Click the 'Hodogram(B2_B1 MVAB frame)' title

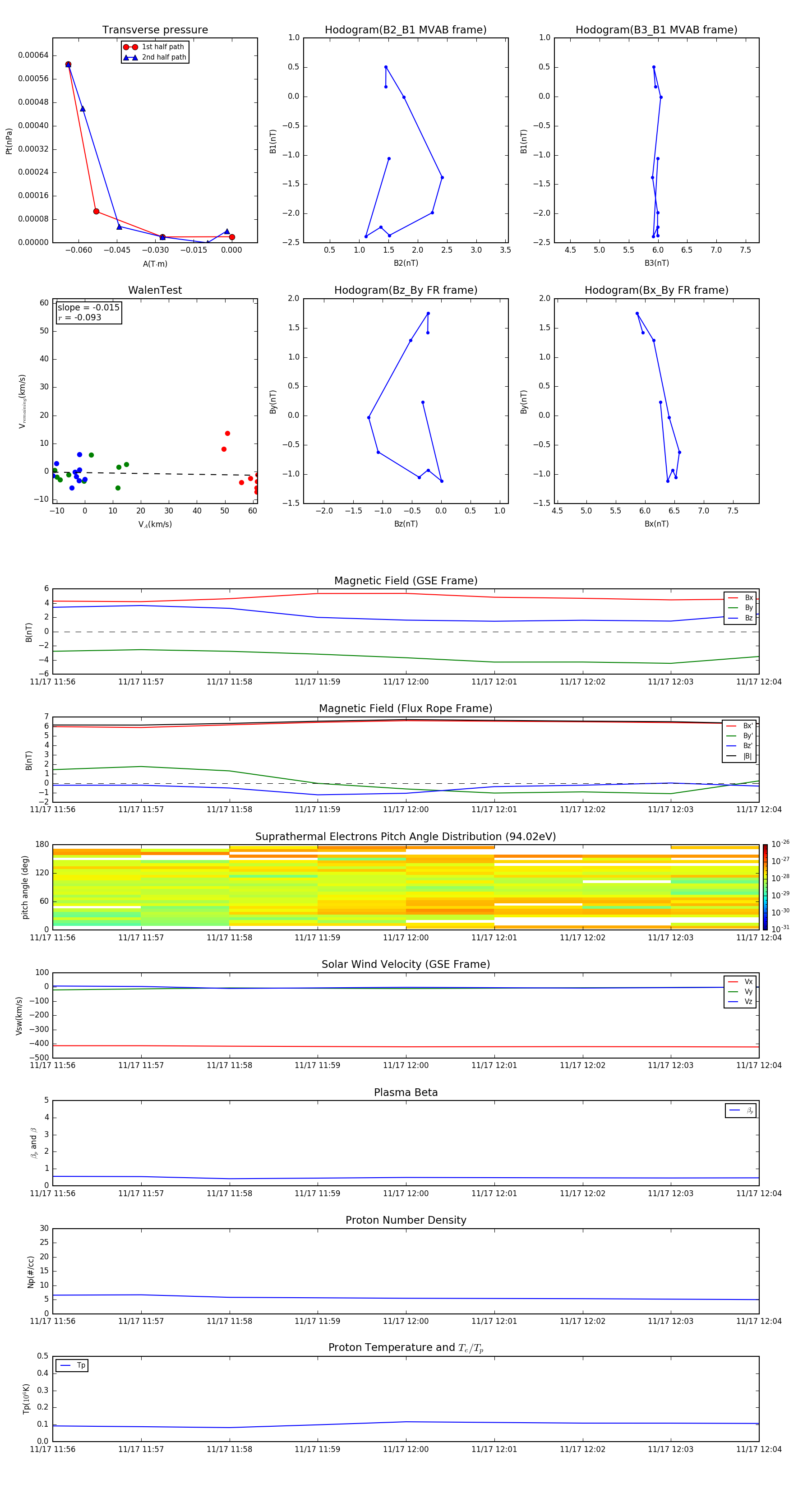pos(406,30)
